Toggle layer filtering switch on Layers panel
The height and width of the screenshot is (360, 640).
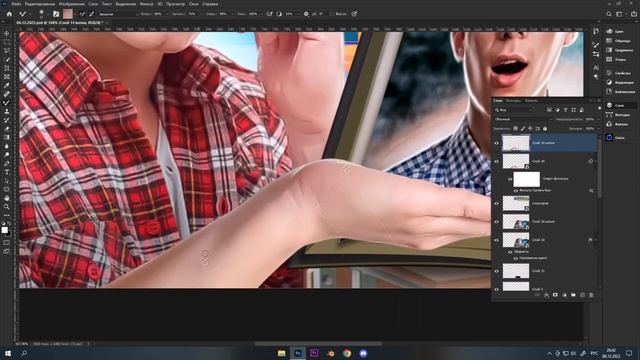coord(600,108)
